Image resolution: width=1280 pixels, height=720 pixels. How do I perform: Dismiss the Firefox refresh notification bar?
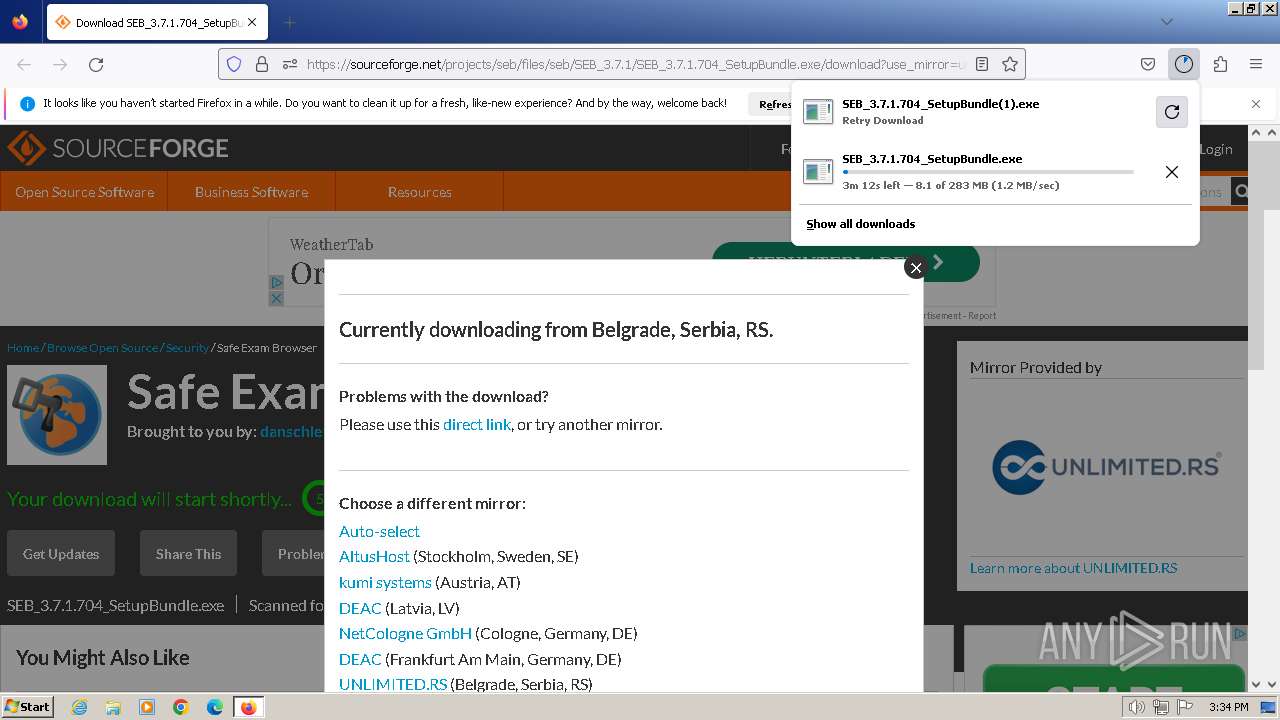pyautogui.click(x=1256, y=104)
